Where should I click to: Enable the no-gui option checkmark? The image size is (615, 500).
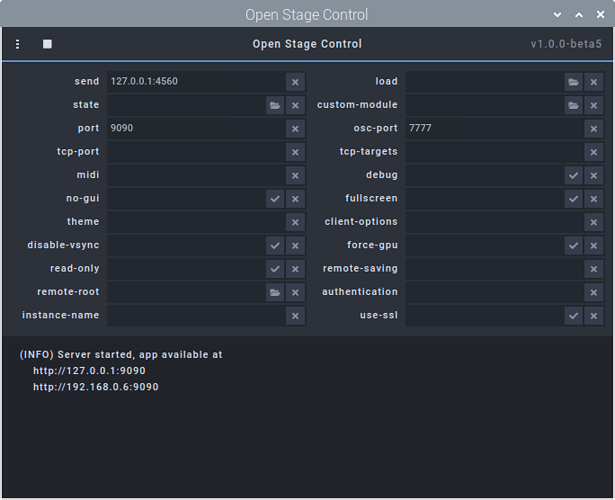(x=275, y=199)
